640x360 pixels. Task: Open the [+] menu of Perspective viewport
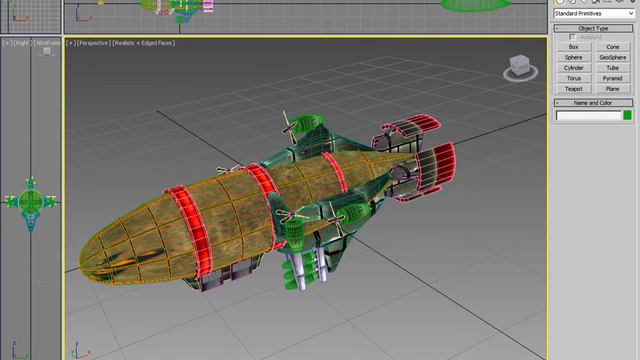coord(71,43)
